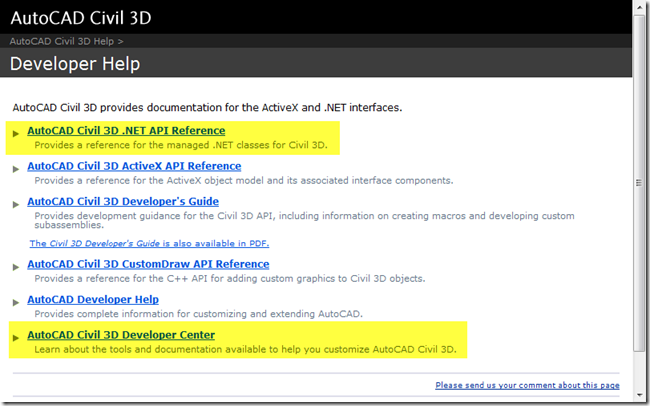This screenshot has height=406, width=650.
Task: Open AutoCAD Civil 3D Developer Center link
Action: pos(121,335)
